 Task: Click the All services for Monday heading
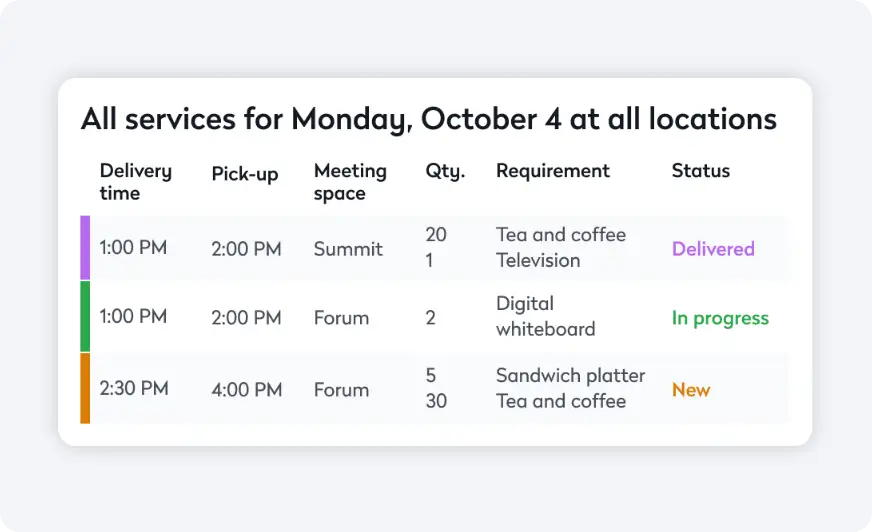(428, 119)
